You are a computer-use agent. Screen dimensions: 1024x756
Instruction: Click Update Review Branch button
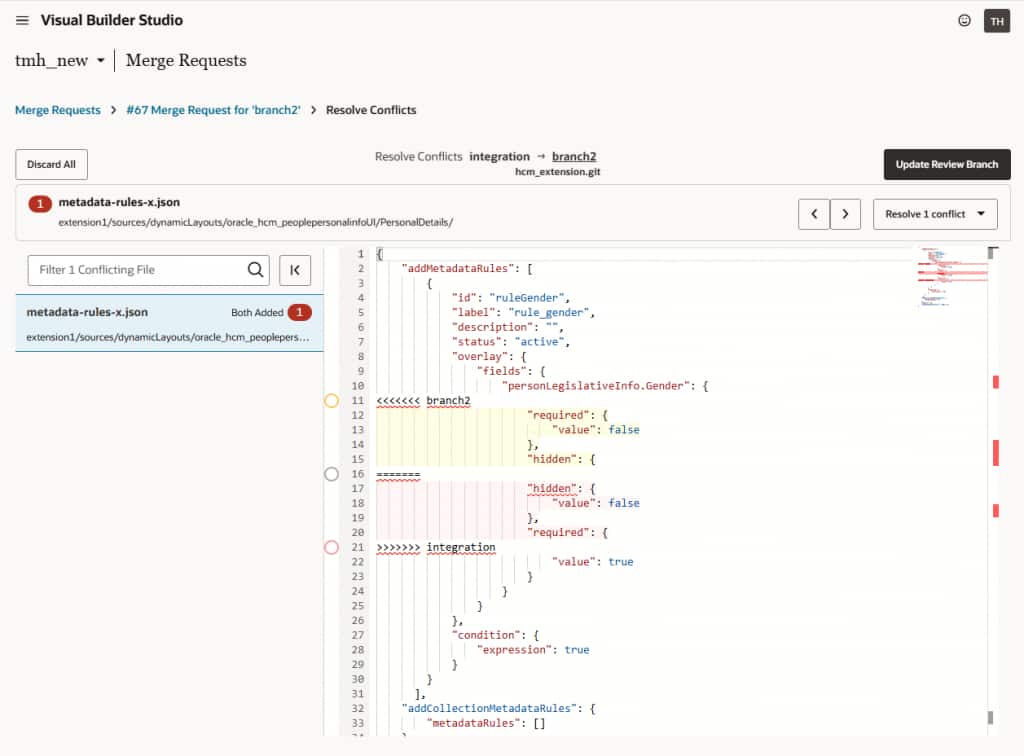coord(946,165)
